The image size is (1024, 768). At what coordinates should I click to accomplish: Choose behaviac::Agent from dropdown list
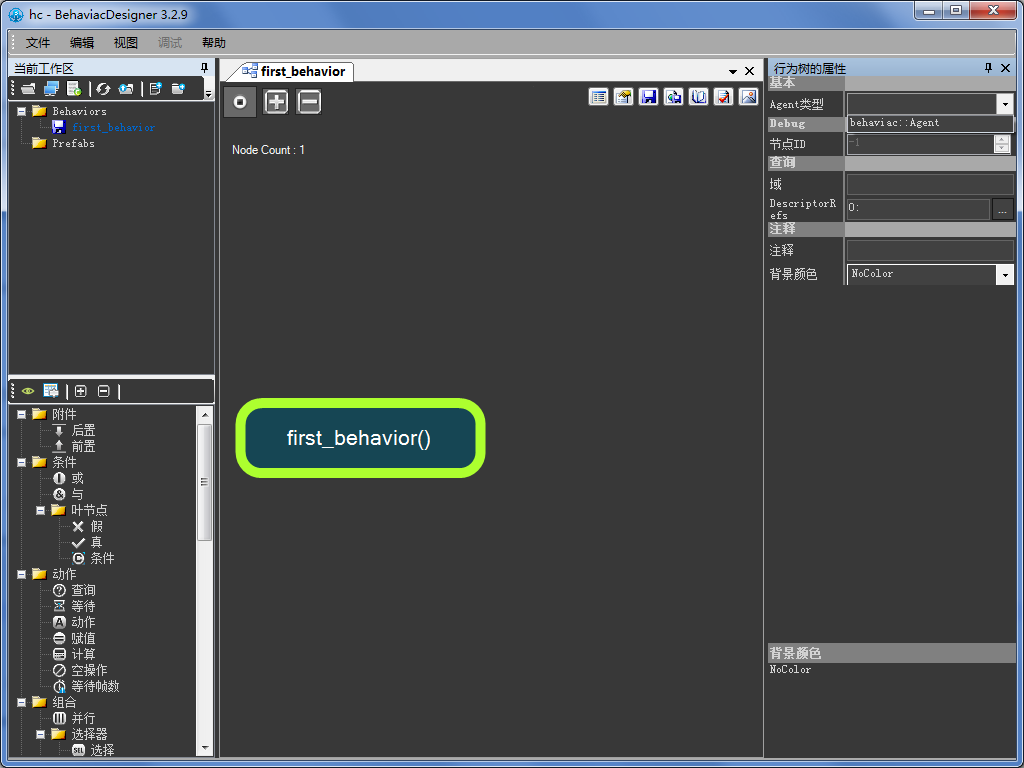930,123
